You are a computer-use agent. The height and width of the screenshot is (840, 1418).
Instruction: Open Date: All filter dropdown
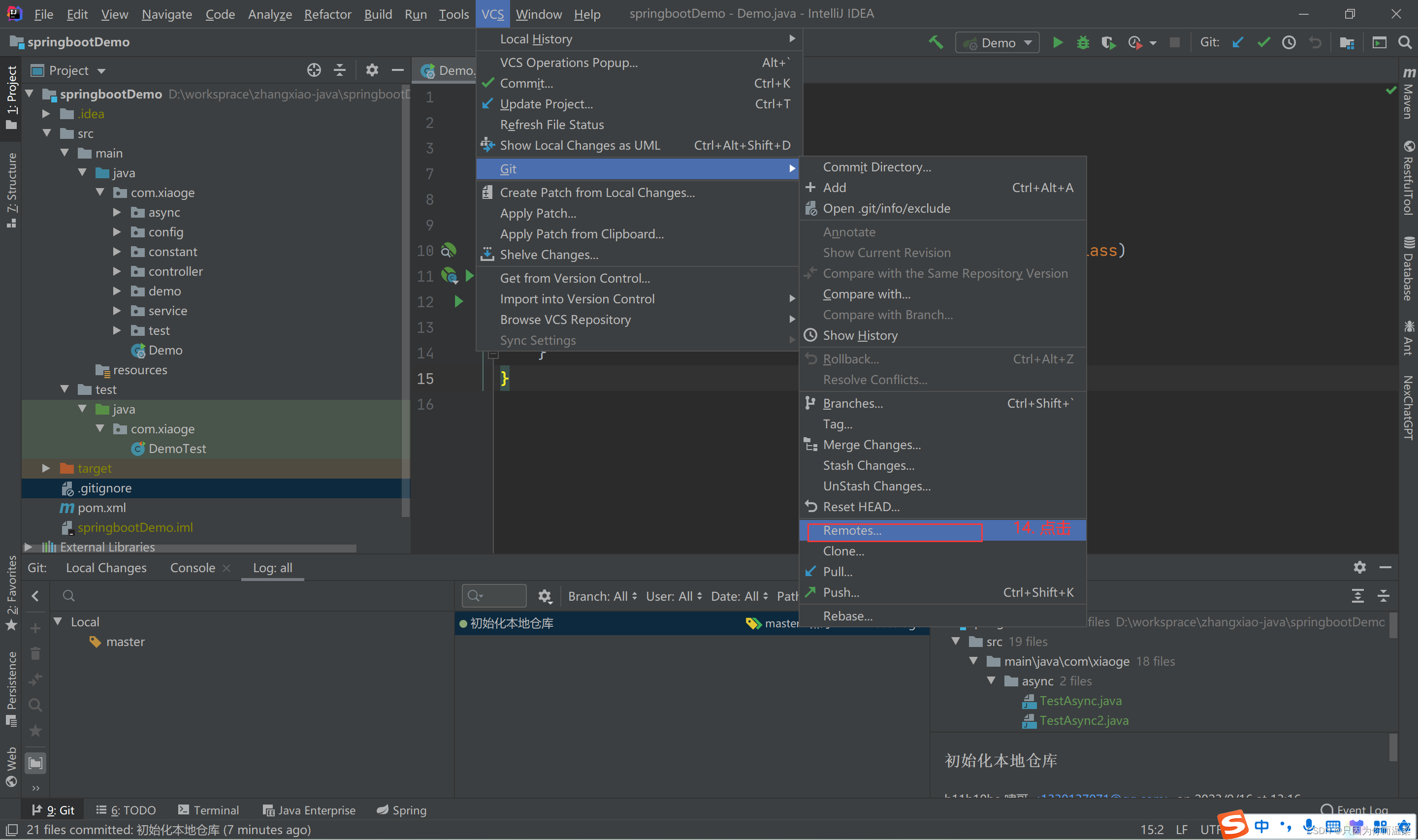click(740, 596)
